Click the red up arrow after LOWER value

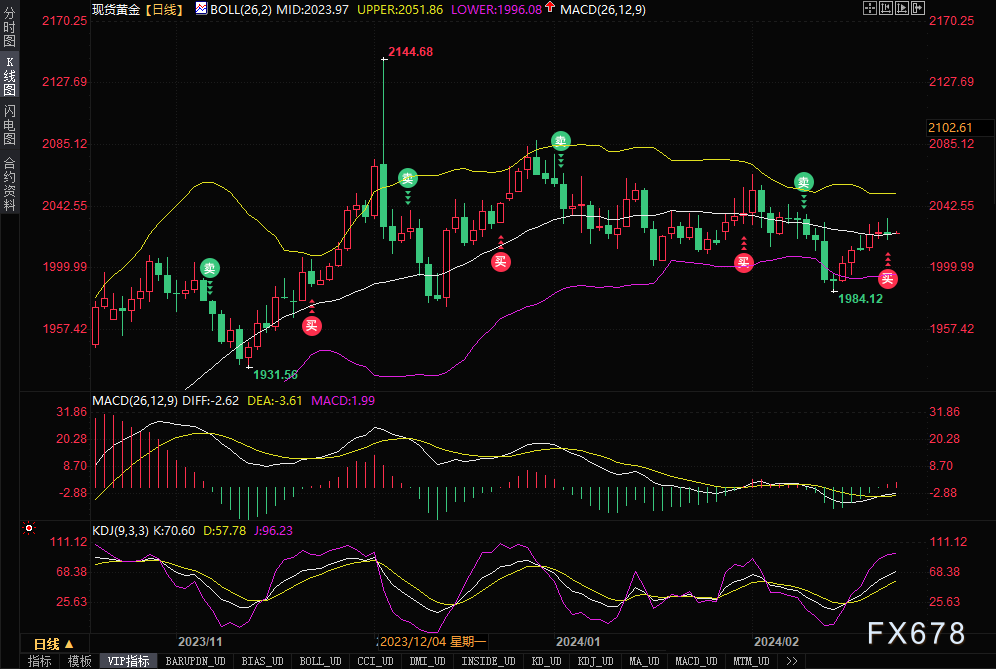coord(549,9)
